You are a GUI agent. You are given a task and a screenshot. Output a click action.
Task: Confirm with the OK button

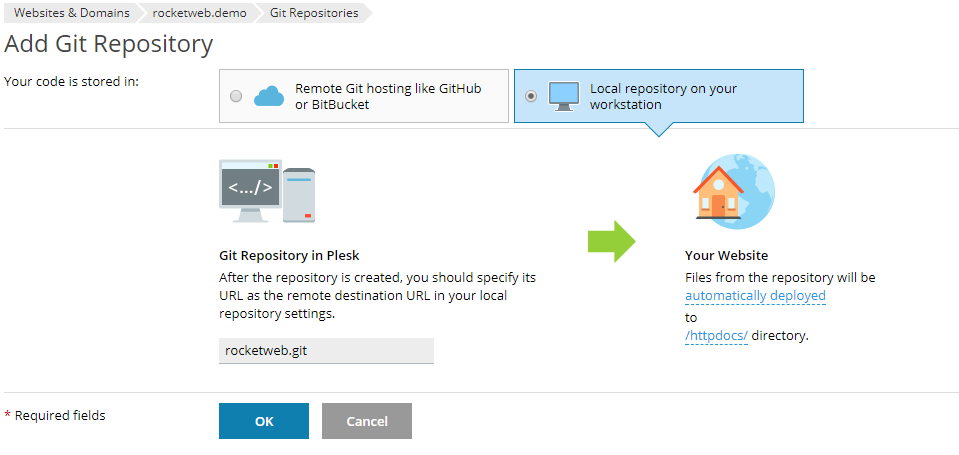pyautogui.click(x=264, y=421)
